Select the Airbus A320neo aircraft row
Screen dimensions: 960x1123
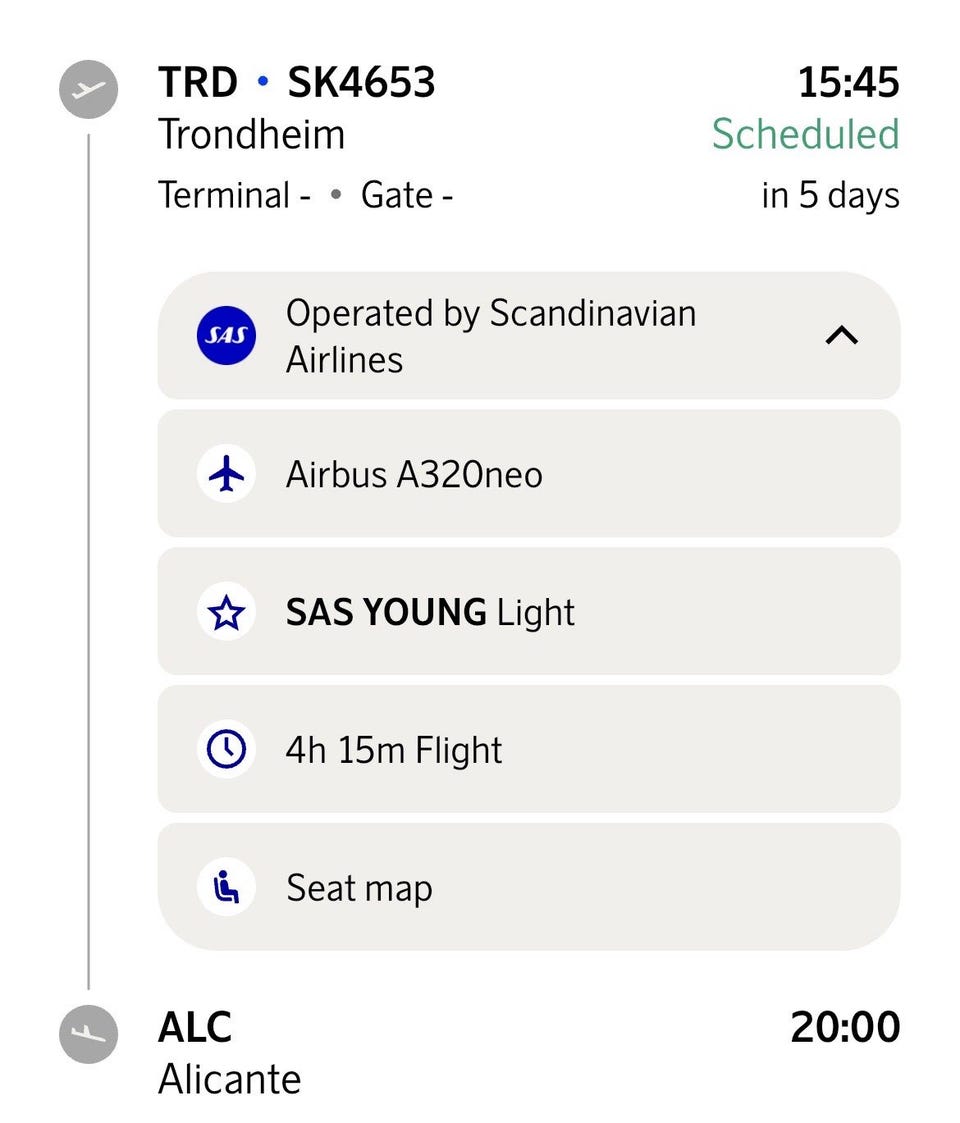click(529, 473)
